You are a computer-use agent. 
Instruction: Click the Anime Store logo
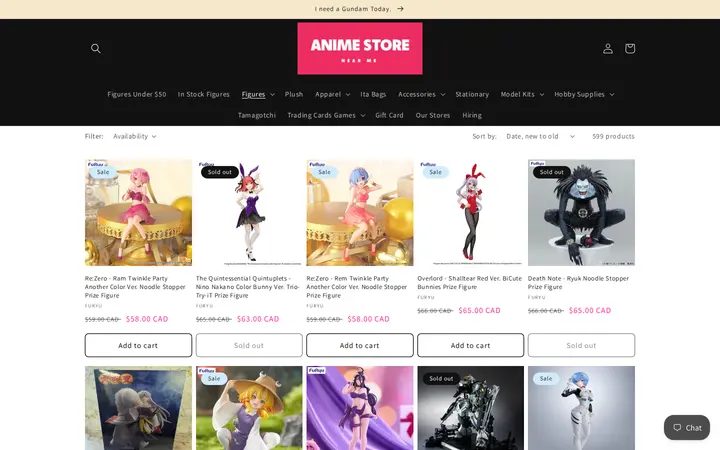pos(360,48)
